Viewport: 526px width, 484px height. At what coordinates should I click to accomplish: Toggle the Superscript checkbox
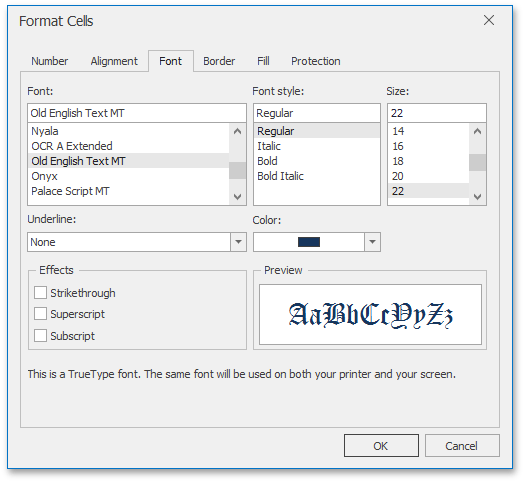(x=40, y=314)
